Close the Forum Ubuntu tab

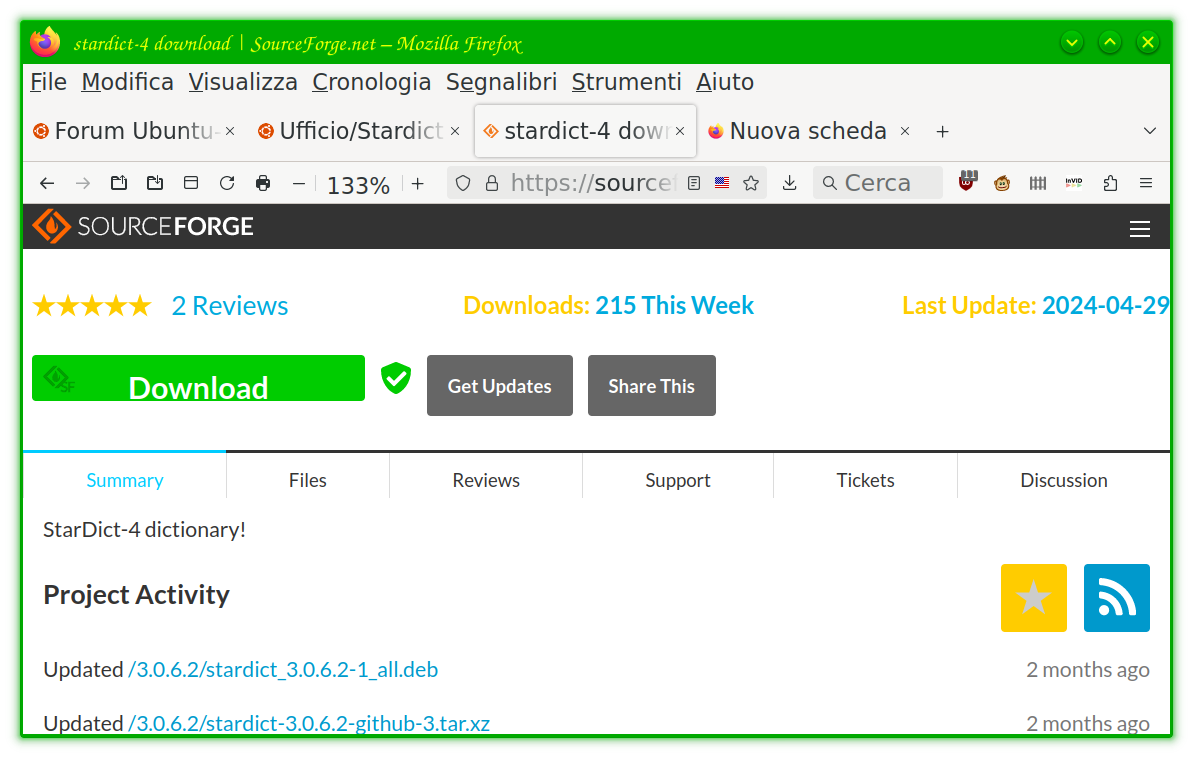pyautogui.click(x=231, y=132)
